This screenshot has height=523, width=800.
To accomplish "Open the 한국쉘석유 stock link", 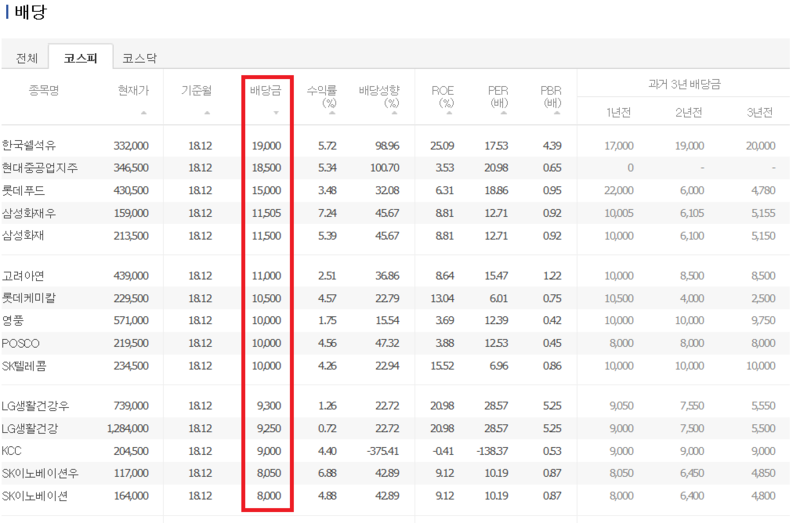I will pos(29,145).
